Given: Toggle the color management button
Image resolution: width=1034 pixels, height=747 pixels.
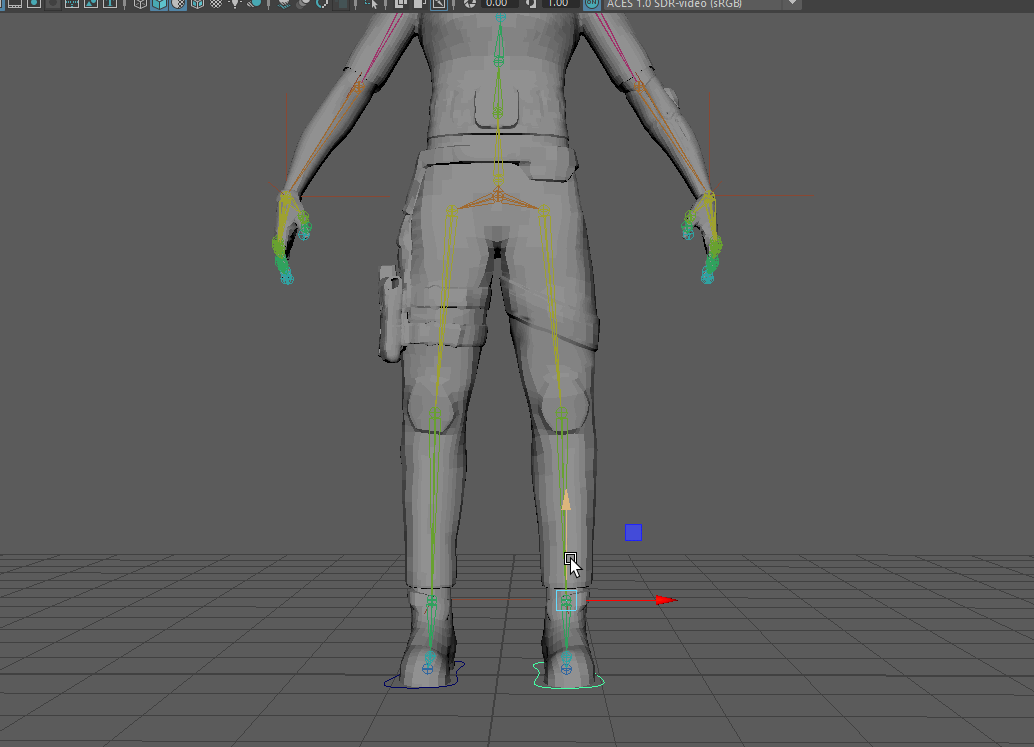Looking at the screenshot, I should point(592,4).
